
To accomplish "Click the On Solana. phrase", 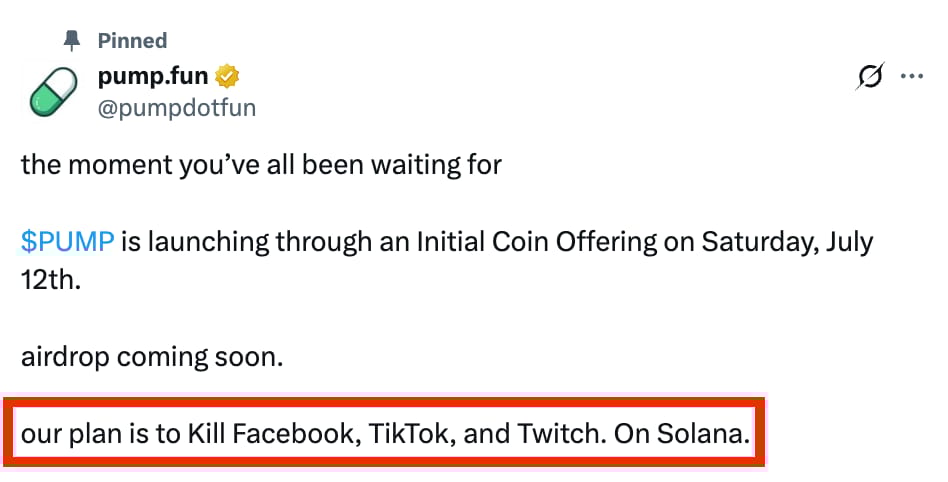I will [682, 434].
